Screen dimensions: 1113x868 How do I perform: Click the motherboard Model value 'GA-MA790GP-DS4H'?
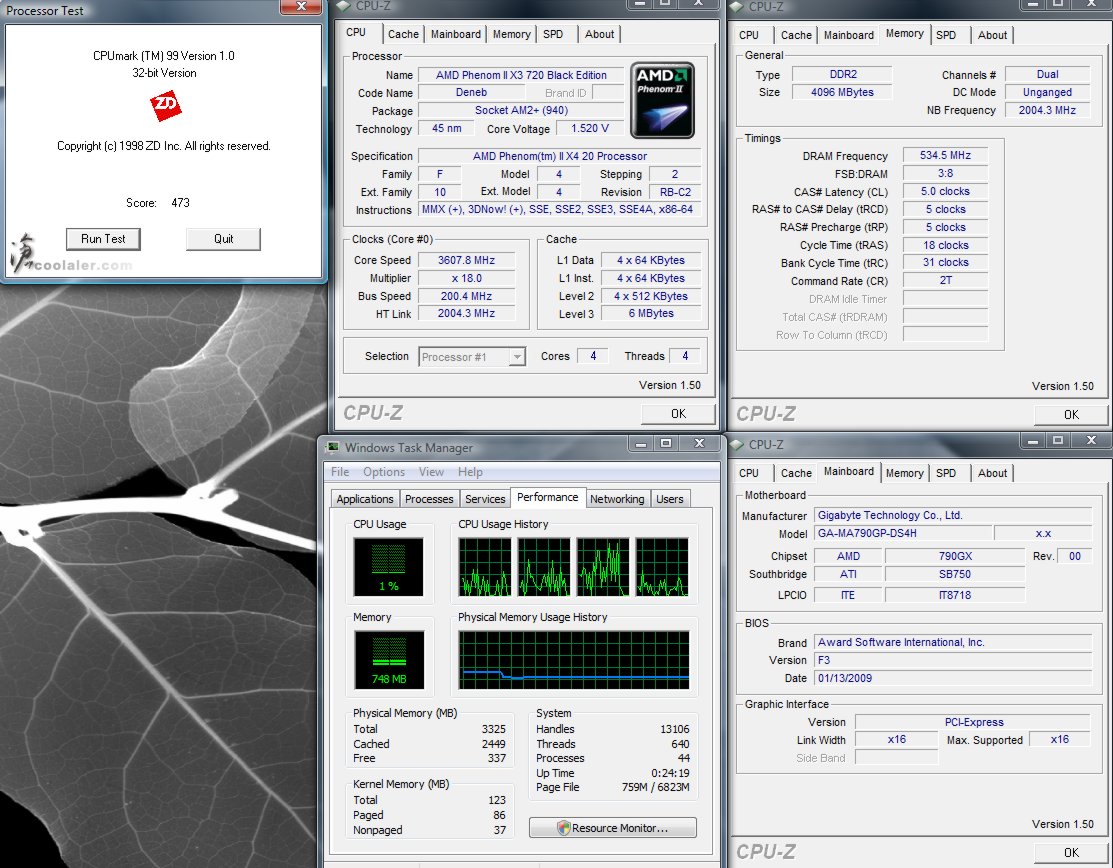point(903,533)
